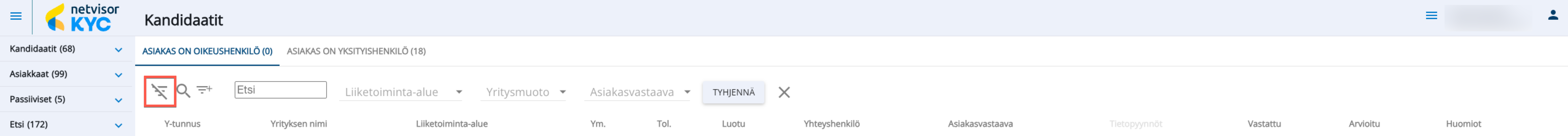Switch to Asiakas on yksityishenkilö (18) tab
The image size is (1568, 136).
click(x=356, y=51)
